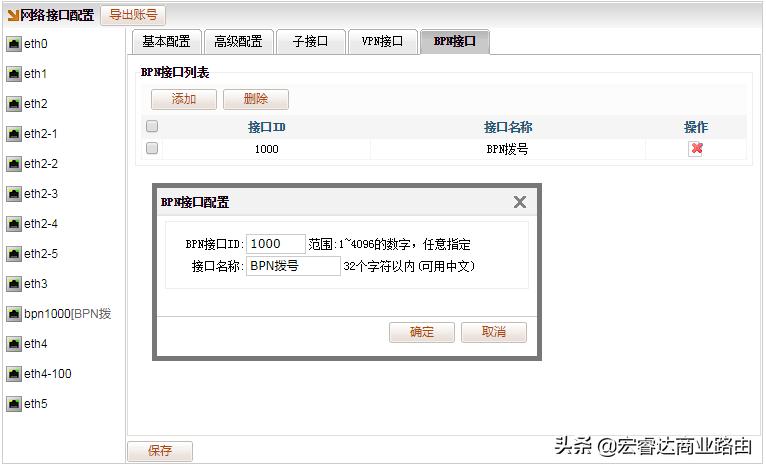Click the eth2 interface icon
Image resolution: width=766 pixels, height=469 pixels.
point(14,104)
